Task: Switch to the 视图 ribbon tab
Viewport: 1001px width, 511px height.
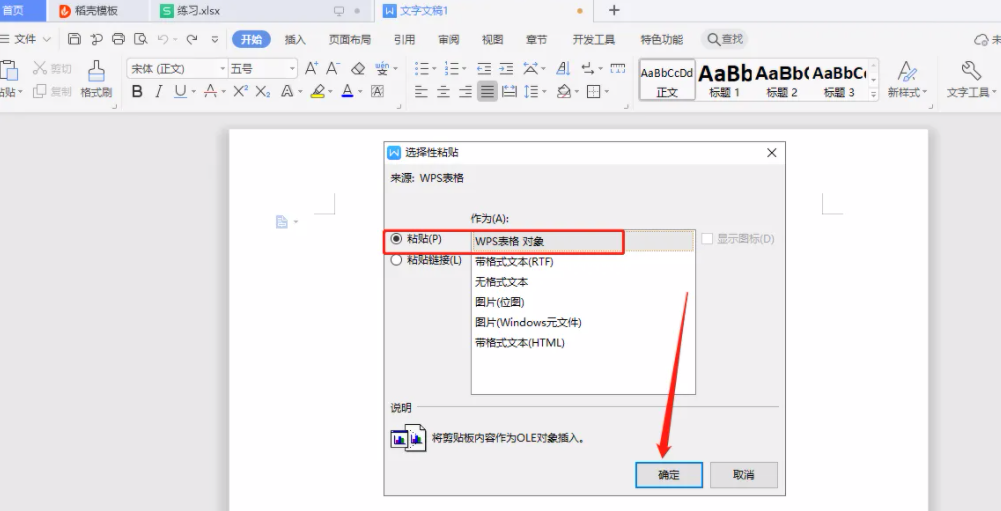Action: coord(492,40)
